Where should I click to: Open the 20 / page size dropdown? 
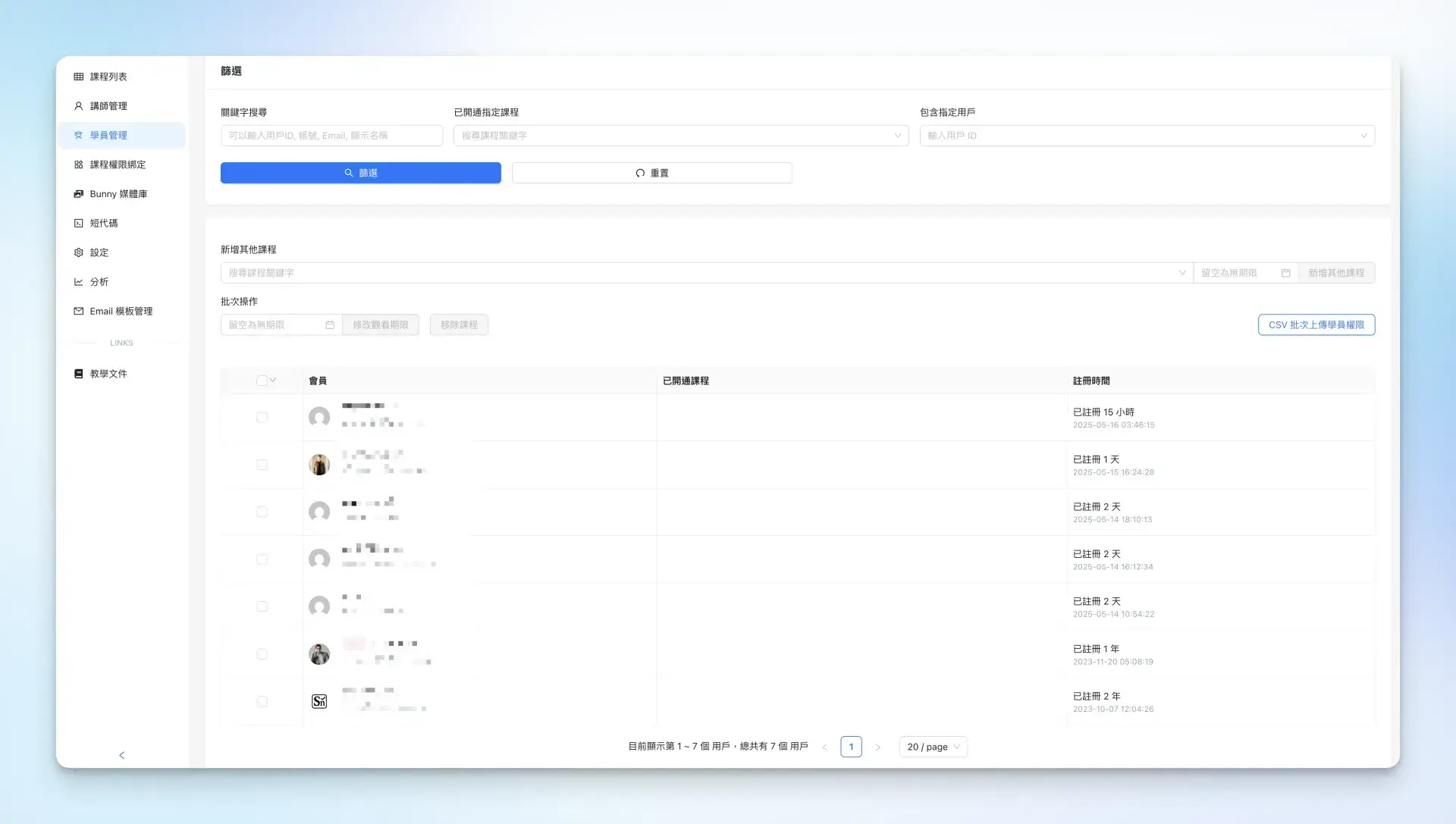933,747
